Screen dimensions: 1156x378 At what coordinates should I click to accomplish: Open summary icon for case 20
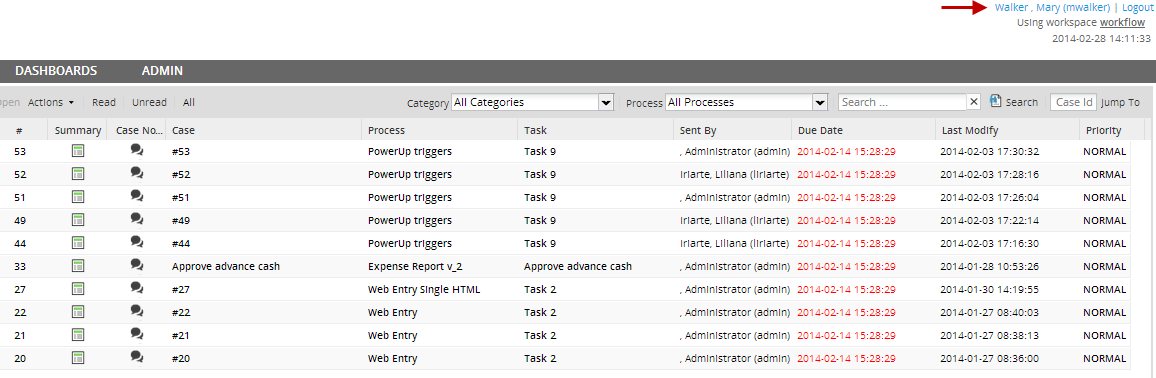point(77,357)
